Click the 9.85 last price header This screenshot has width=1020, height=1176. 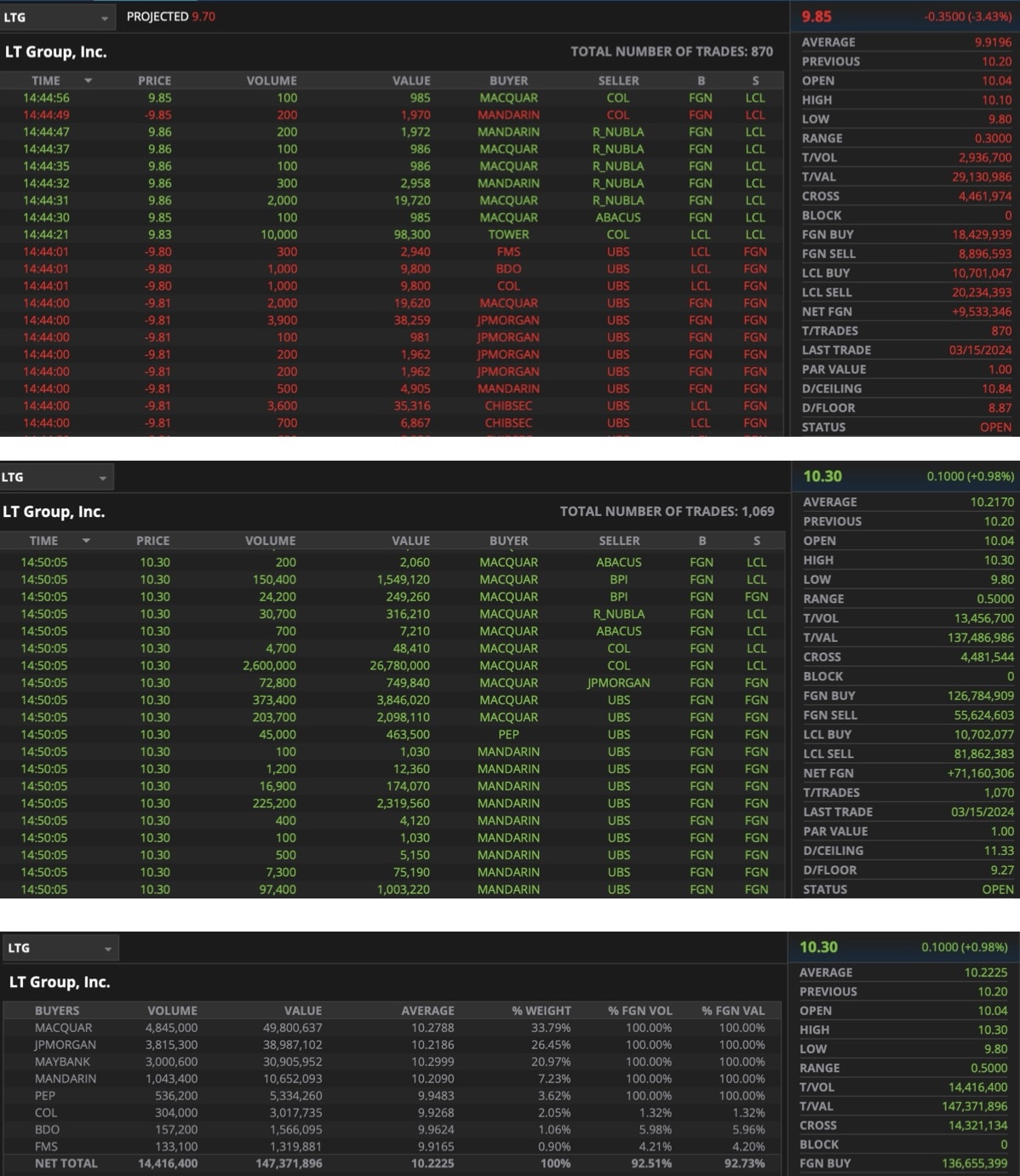pos(817,16)
